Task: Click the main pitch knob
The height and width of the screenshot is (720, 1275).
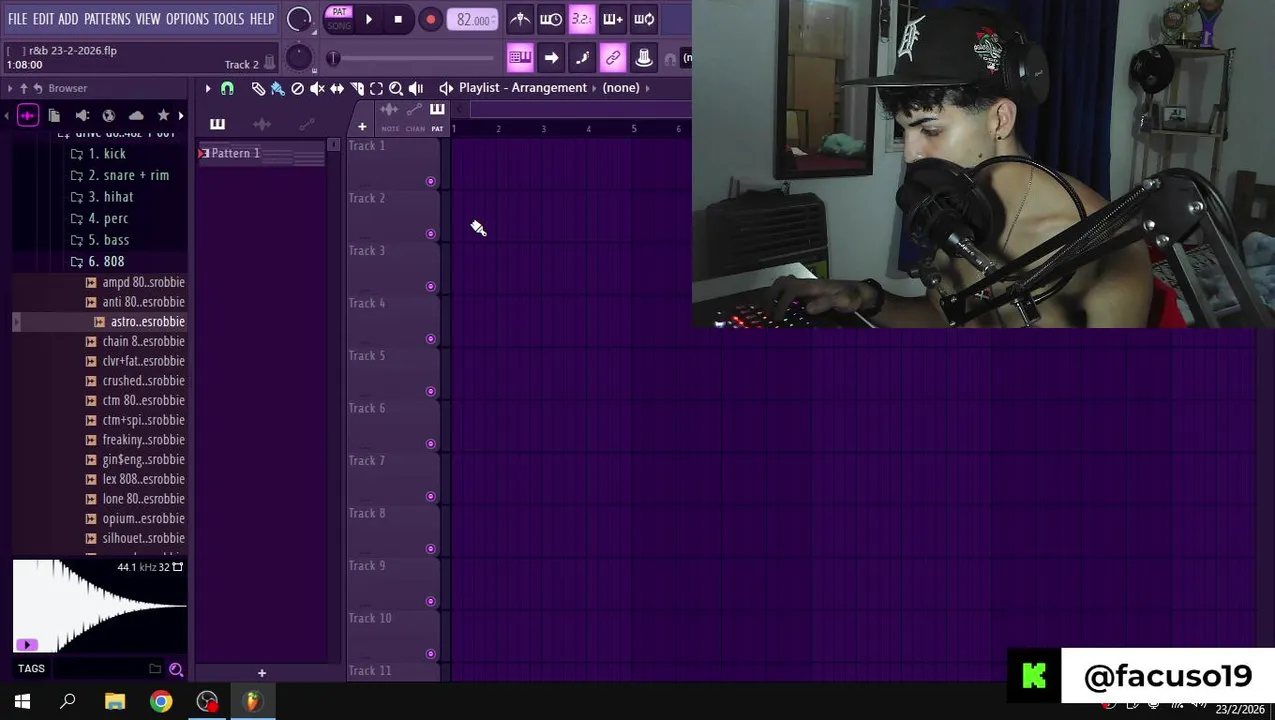Action: click(x=299, y=58)
